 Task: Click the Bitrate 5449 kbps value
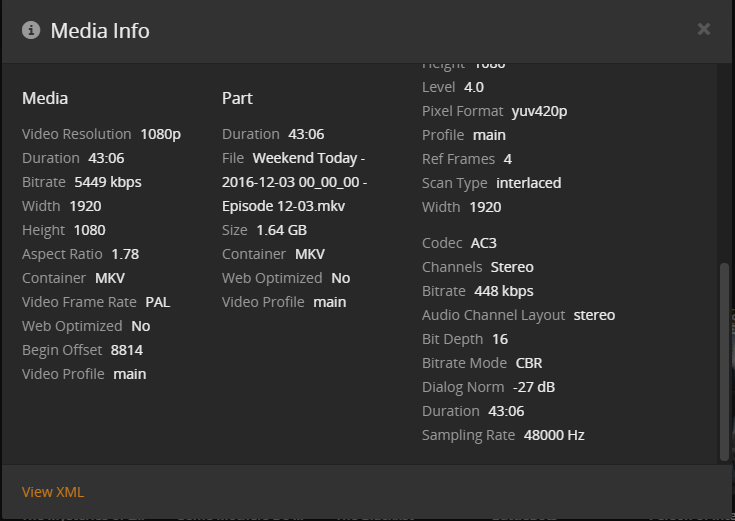coord(108,182)
